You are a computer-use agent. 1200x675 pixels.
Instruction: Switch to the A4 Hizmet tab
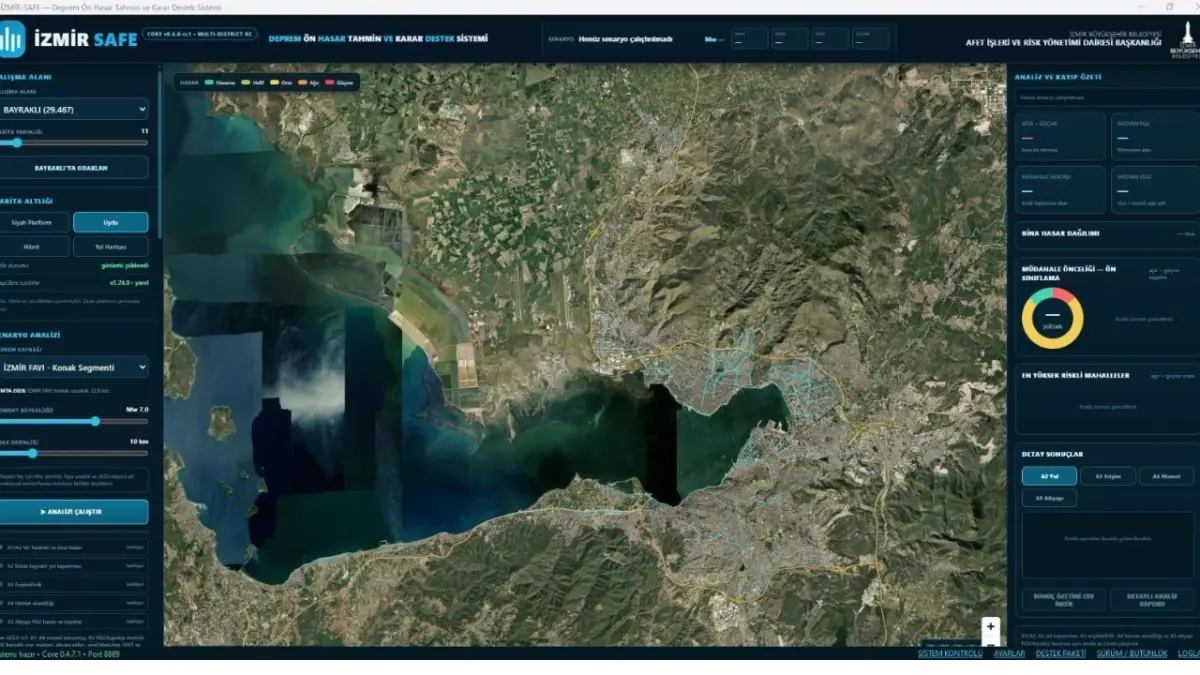coord(1166,476)
